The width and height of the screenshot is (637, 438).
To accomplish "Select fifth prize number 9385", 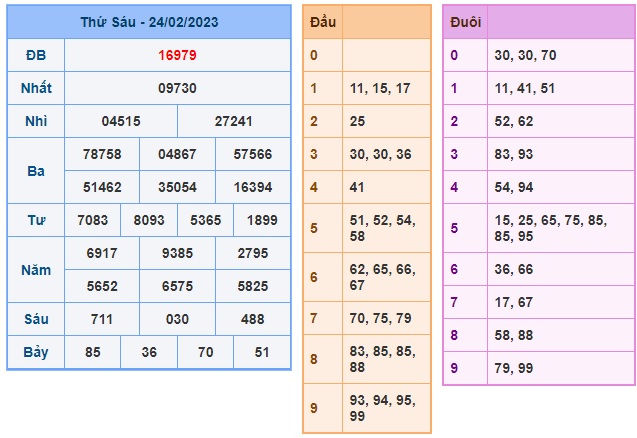I will click(177, 253).
